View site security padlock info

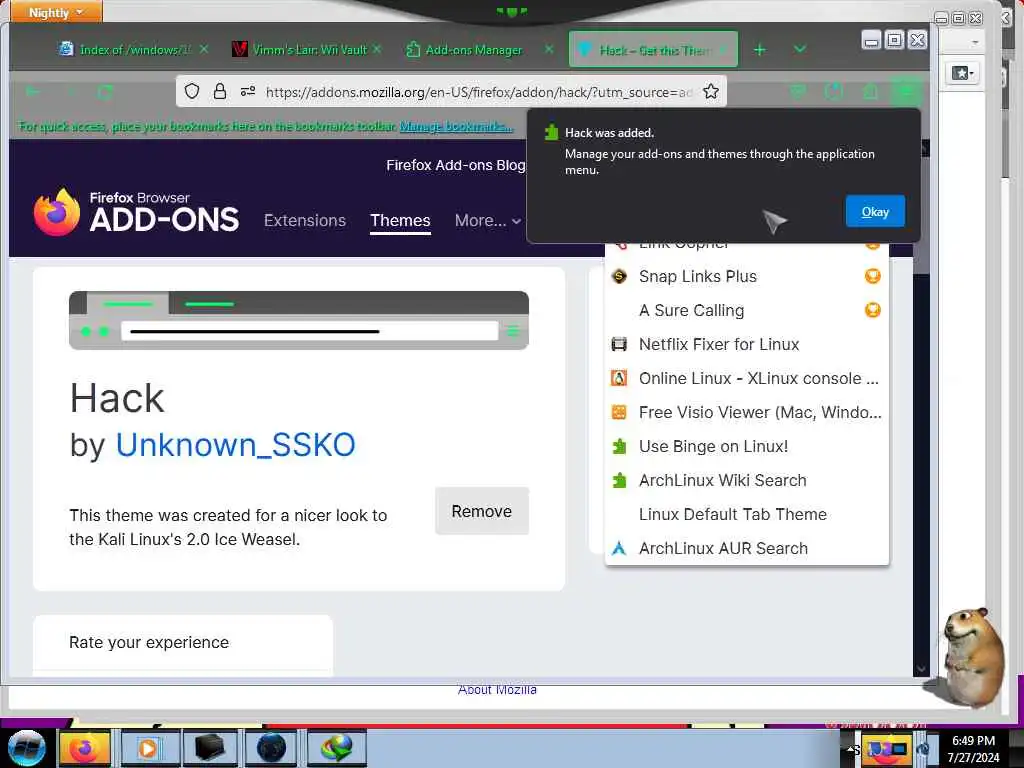click(220, 91)
